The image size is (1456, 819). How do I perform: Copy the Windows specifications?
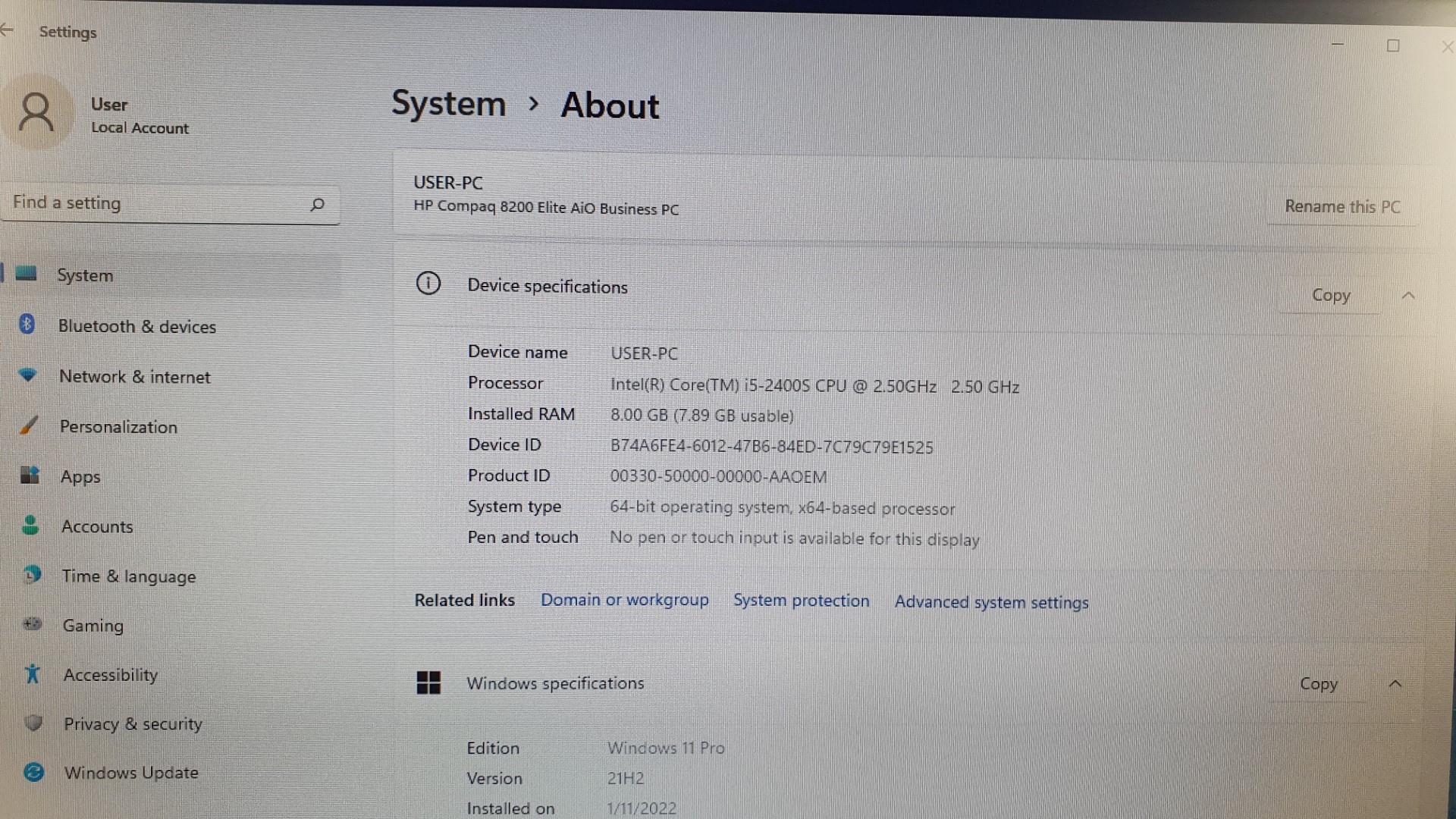[1319, 684]
